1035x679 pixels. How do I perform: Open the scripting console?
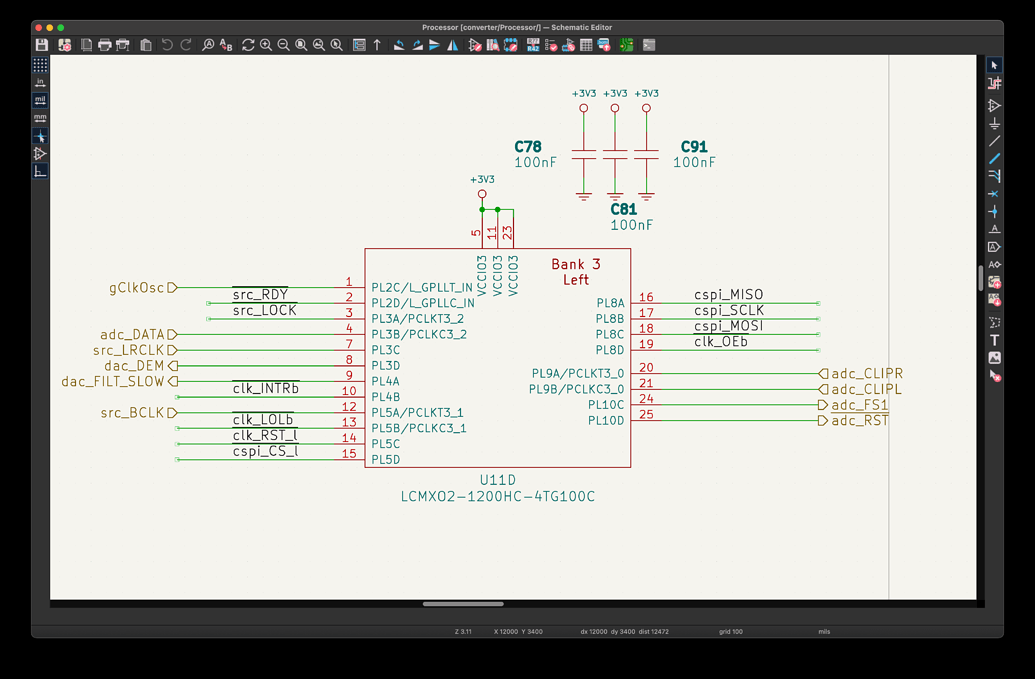(x=649, y=45)
